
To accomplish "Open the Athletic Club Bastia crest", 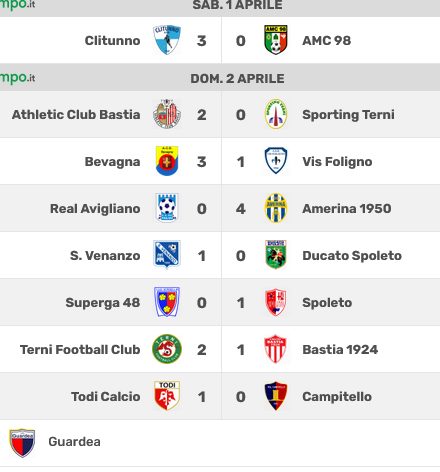I will click(167, 114).
